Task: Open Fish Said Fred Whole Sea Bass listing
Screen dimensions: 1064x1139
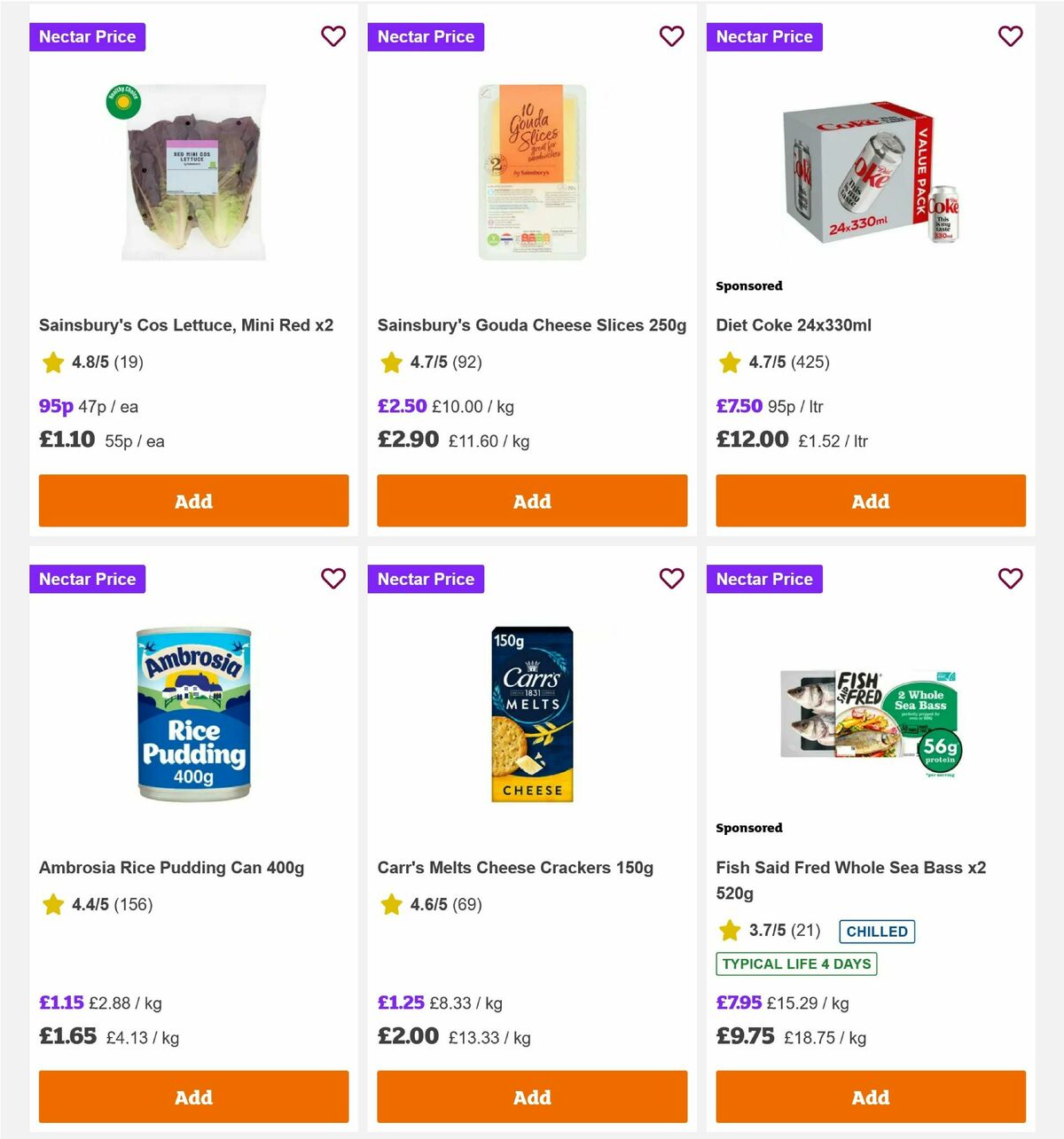Action: point(851,878)
